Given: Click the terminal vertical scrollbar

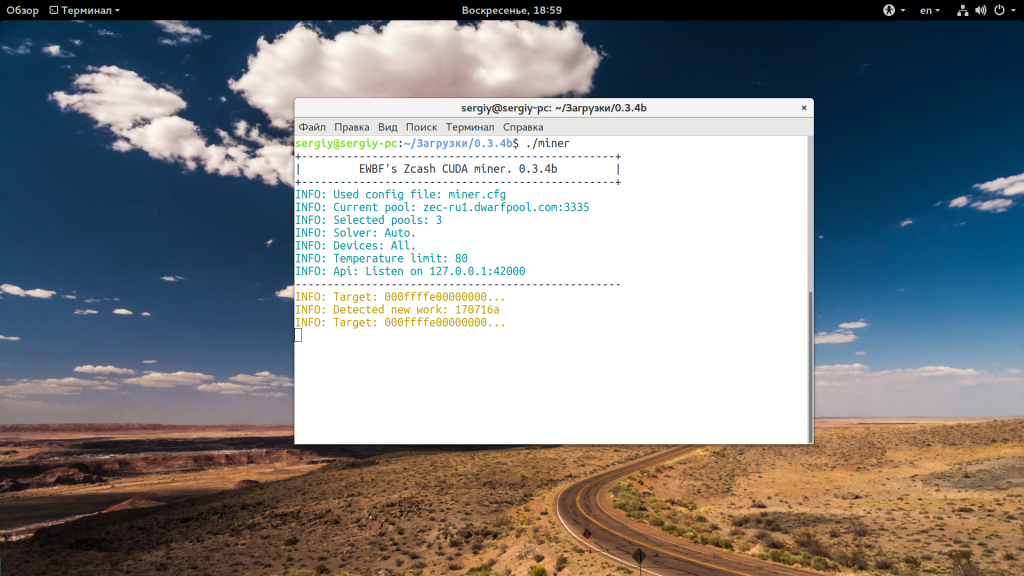Looking at the screenshot, I should [810, 367].
